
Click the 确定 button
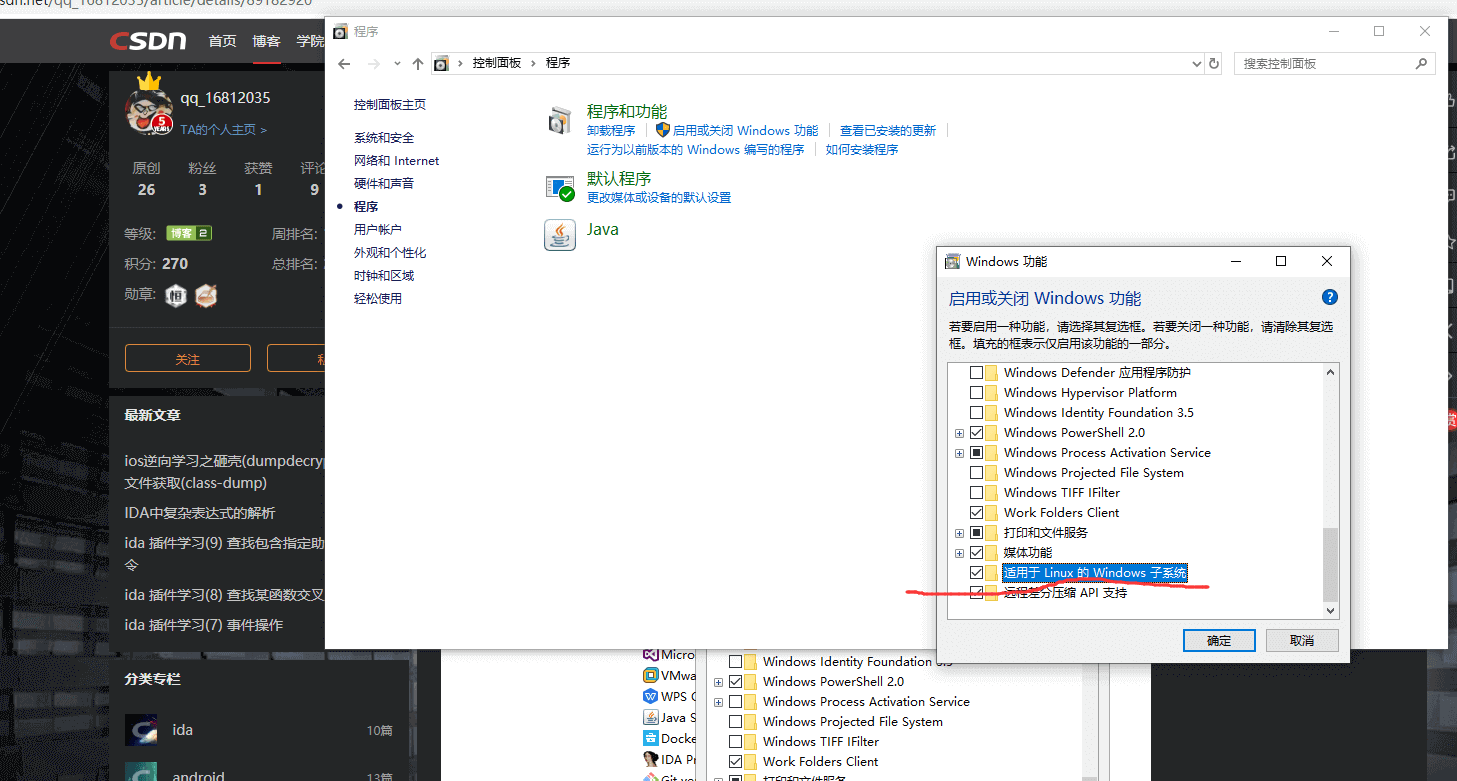[1218, 640]
